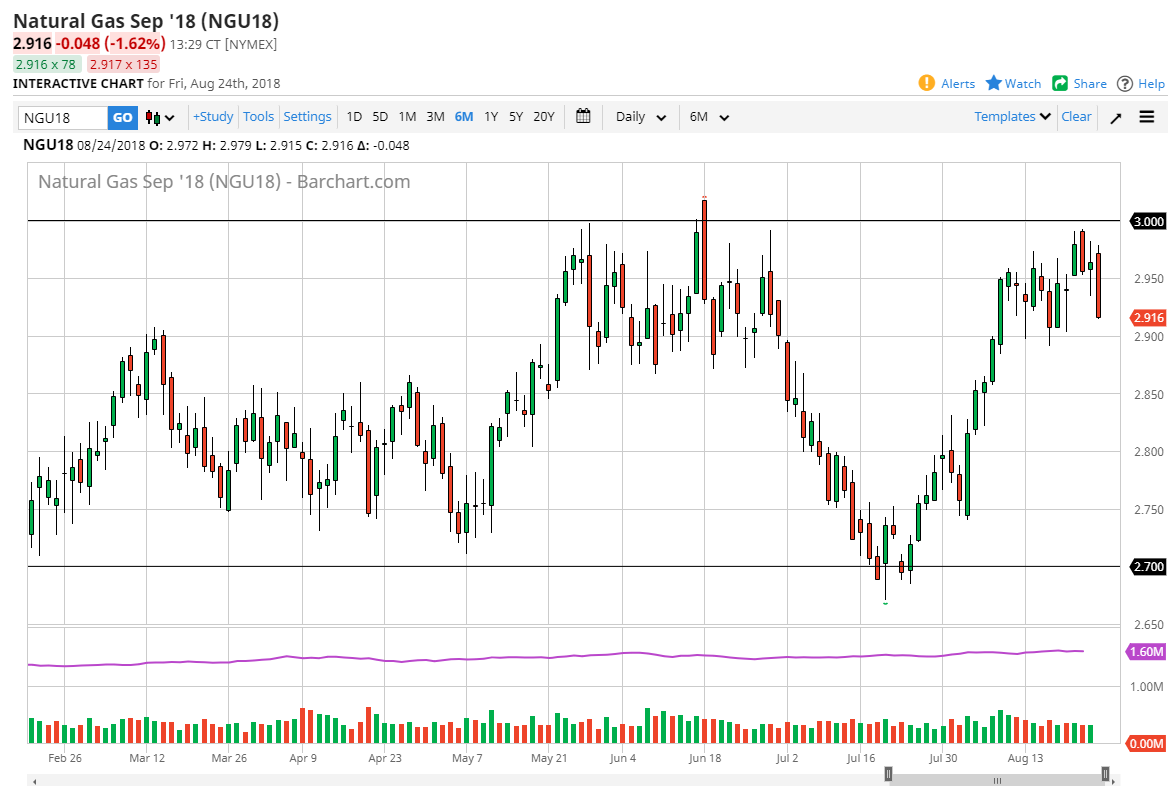
Task: Open the Settings menu
Action: pos(307,117)
